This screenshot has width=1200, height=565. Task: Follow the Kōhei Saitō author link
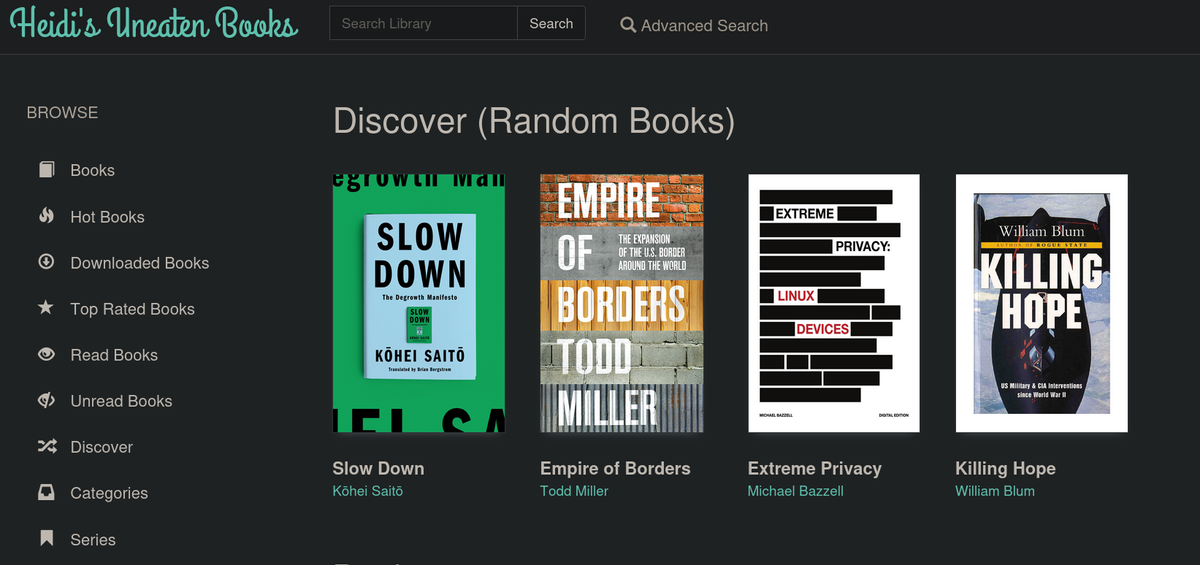pos(367,491)
